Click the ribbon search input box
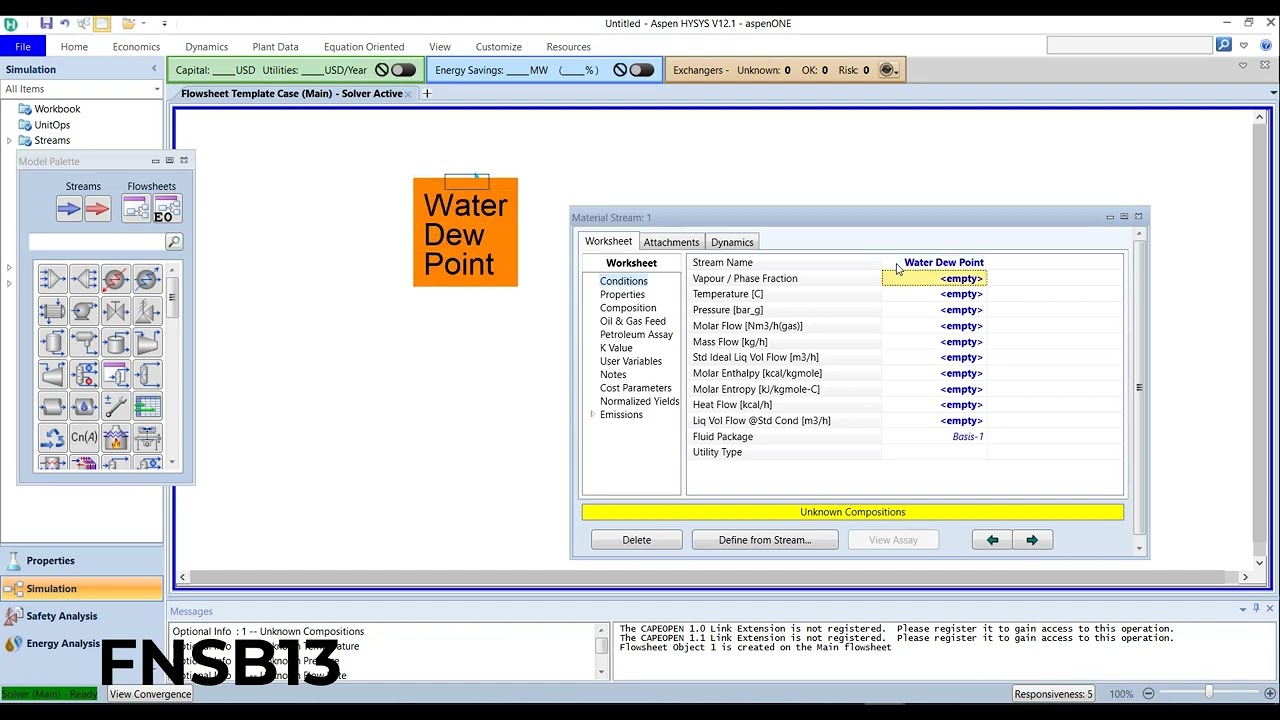Image resolution: width=1280 pixels, height=720 pixels. [1130, 45]
